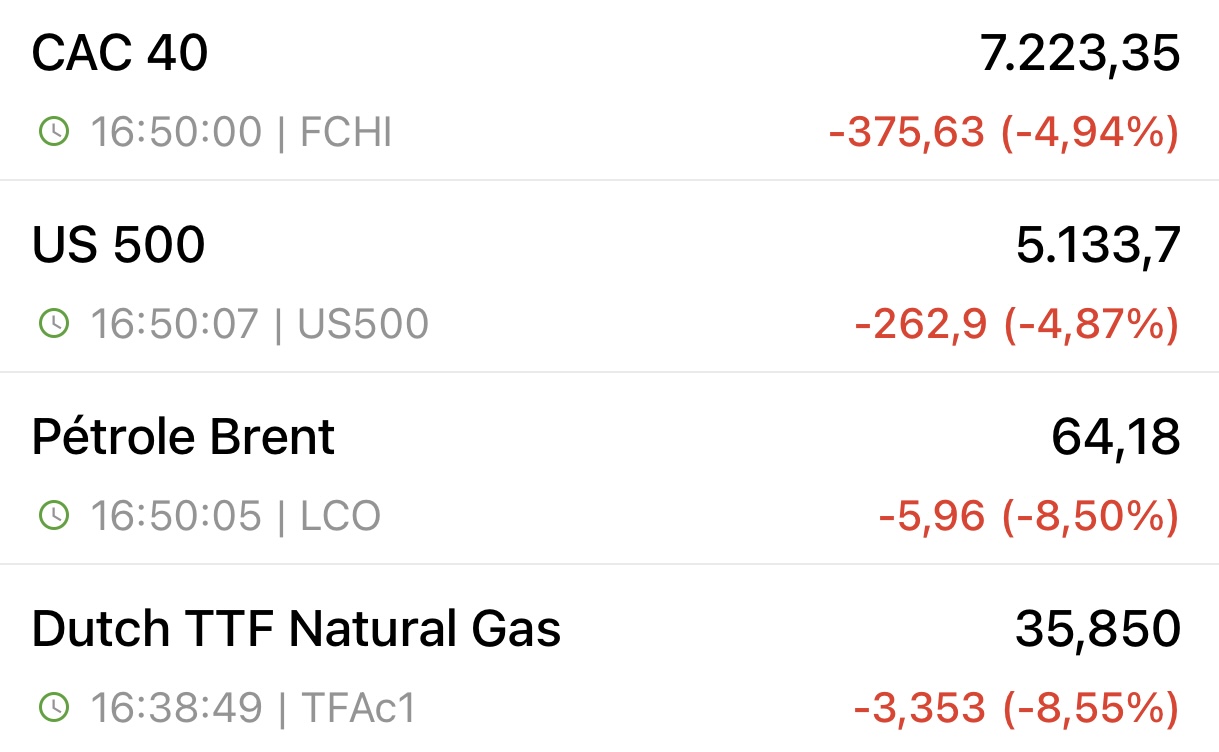Select Pétrole Brent commodity name
The height and width of the screenshot is (752, 1219).
click(183, 437)
